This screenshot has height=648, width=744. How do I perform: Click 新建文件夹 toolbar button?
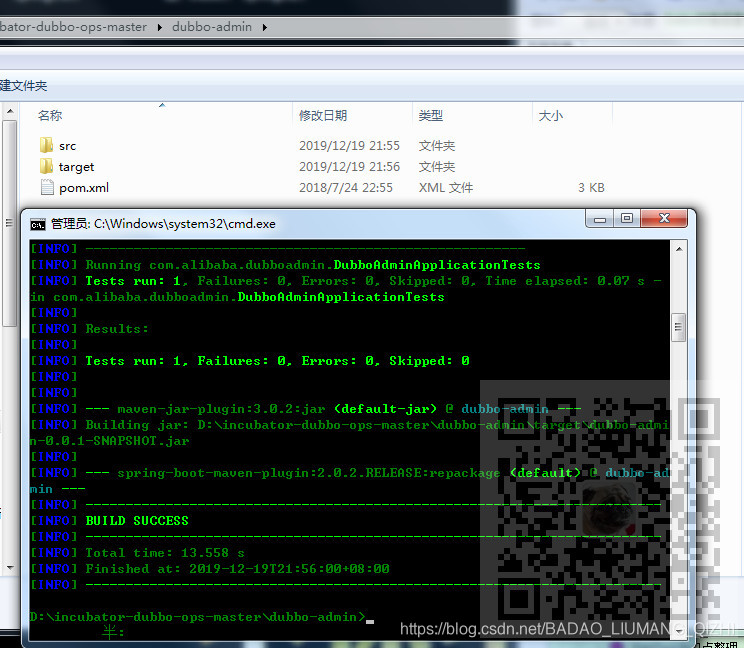tap(23, 86)
